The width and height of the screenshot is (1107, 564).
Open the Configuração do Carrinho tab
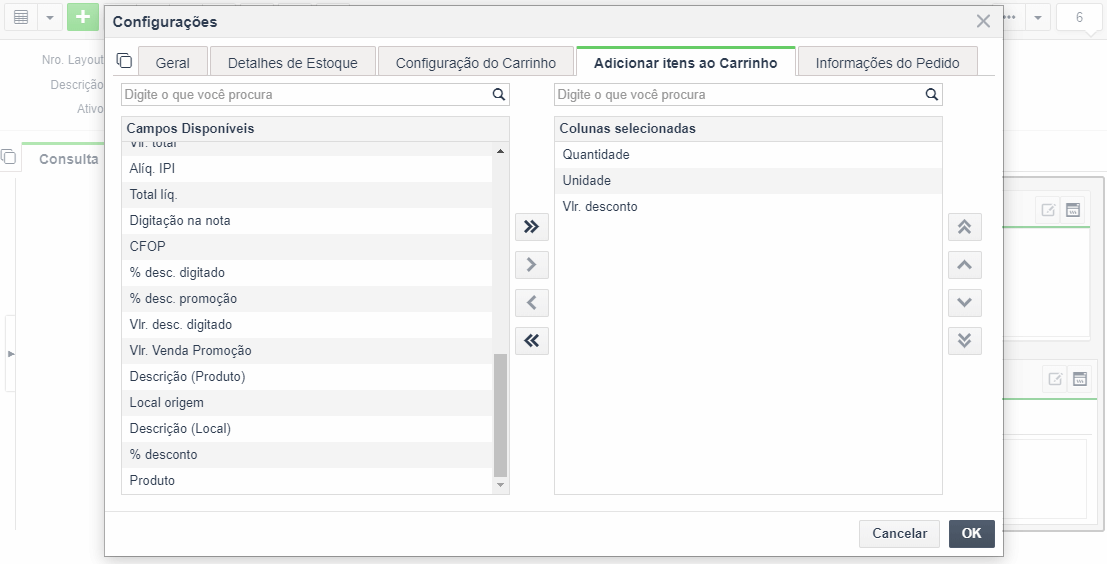(476, 62)
